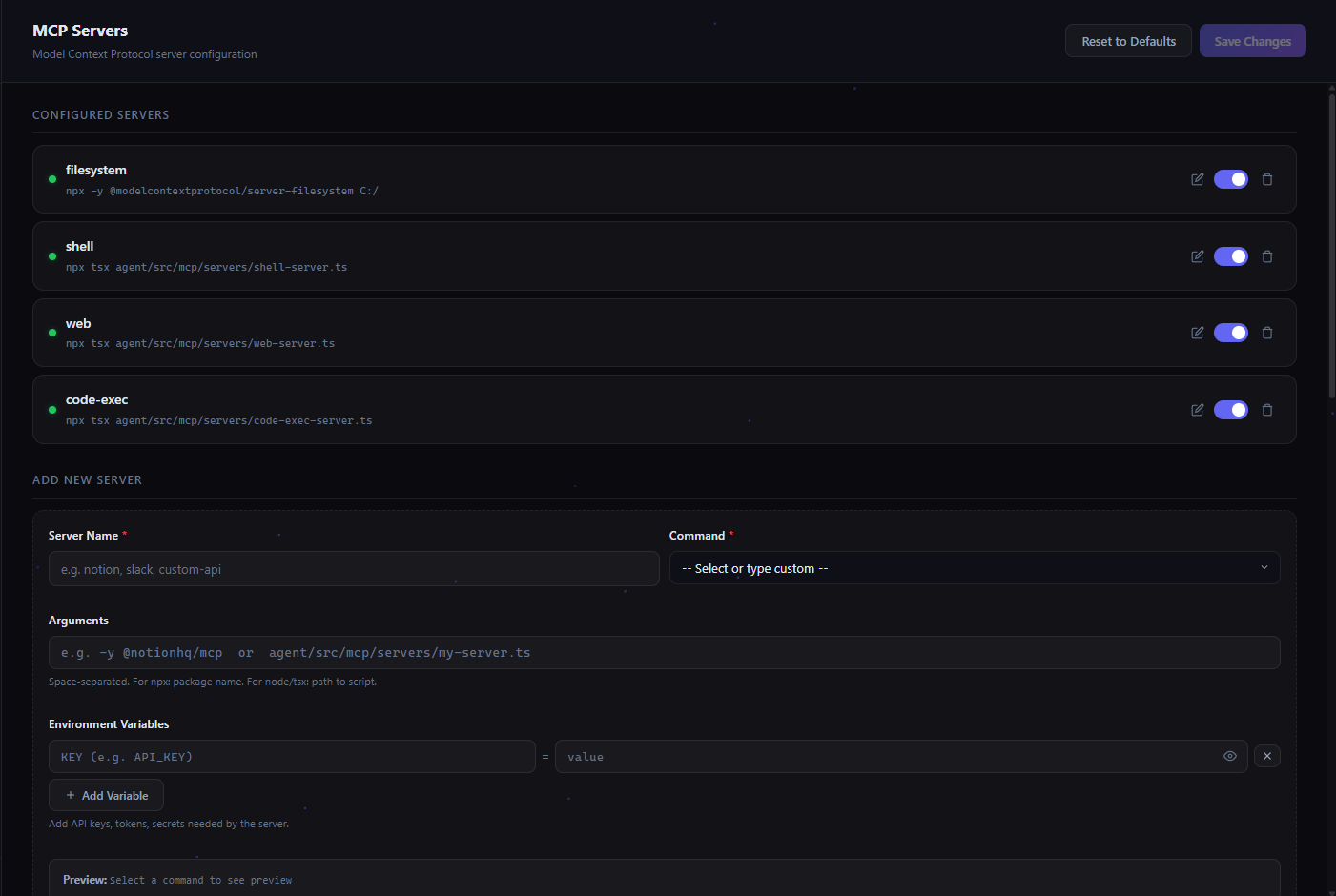Select the shell server name
Screen dimensions: 1336x896
tap(79, 246)
